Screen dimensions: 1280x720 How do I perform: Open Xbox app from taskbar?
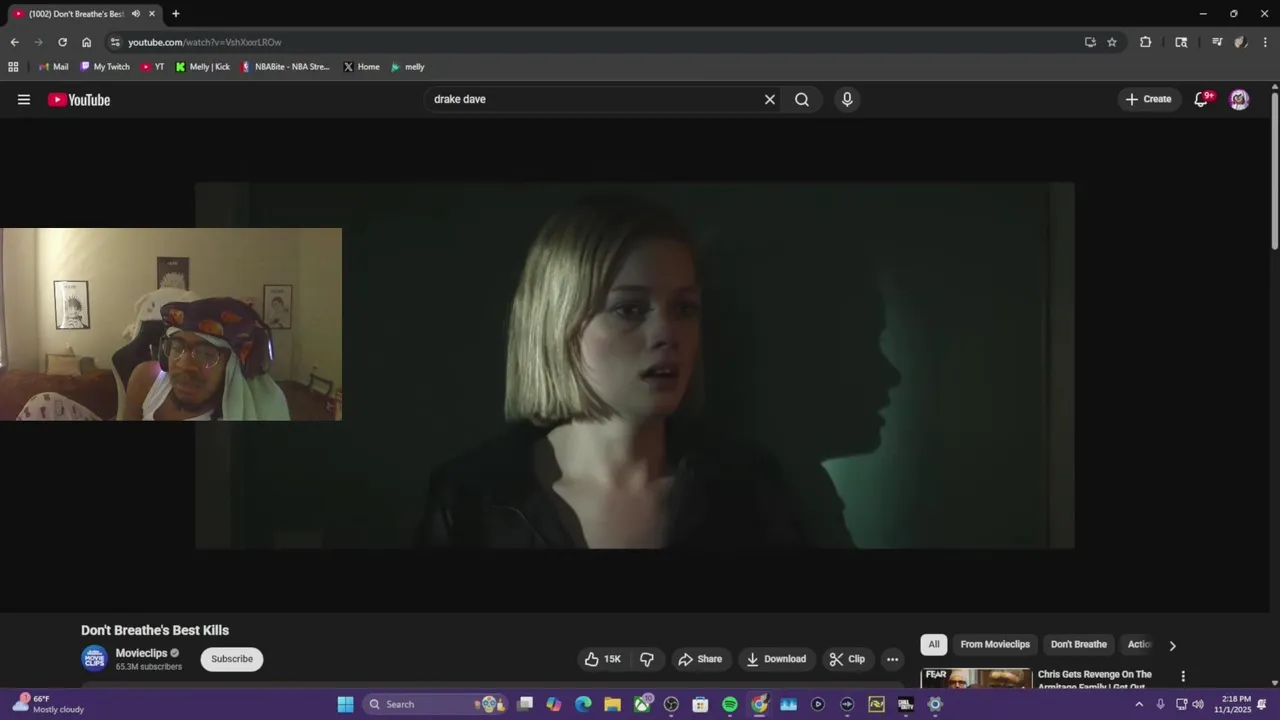[x=642, y=704]
